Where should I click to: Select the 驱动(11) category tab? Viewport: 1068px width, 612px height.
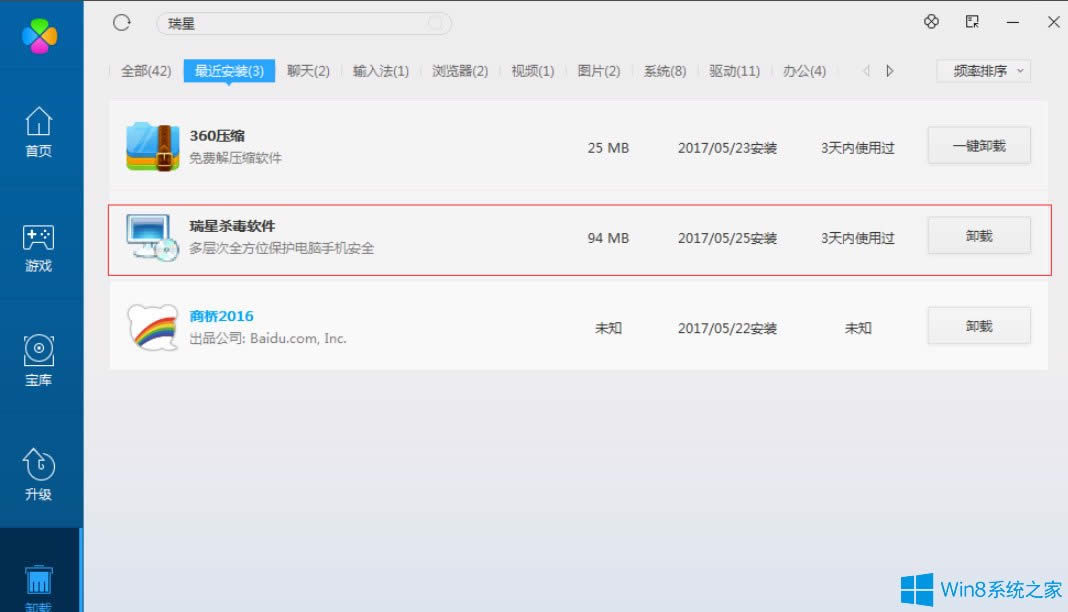tap(733, 70)
